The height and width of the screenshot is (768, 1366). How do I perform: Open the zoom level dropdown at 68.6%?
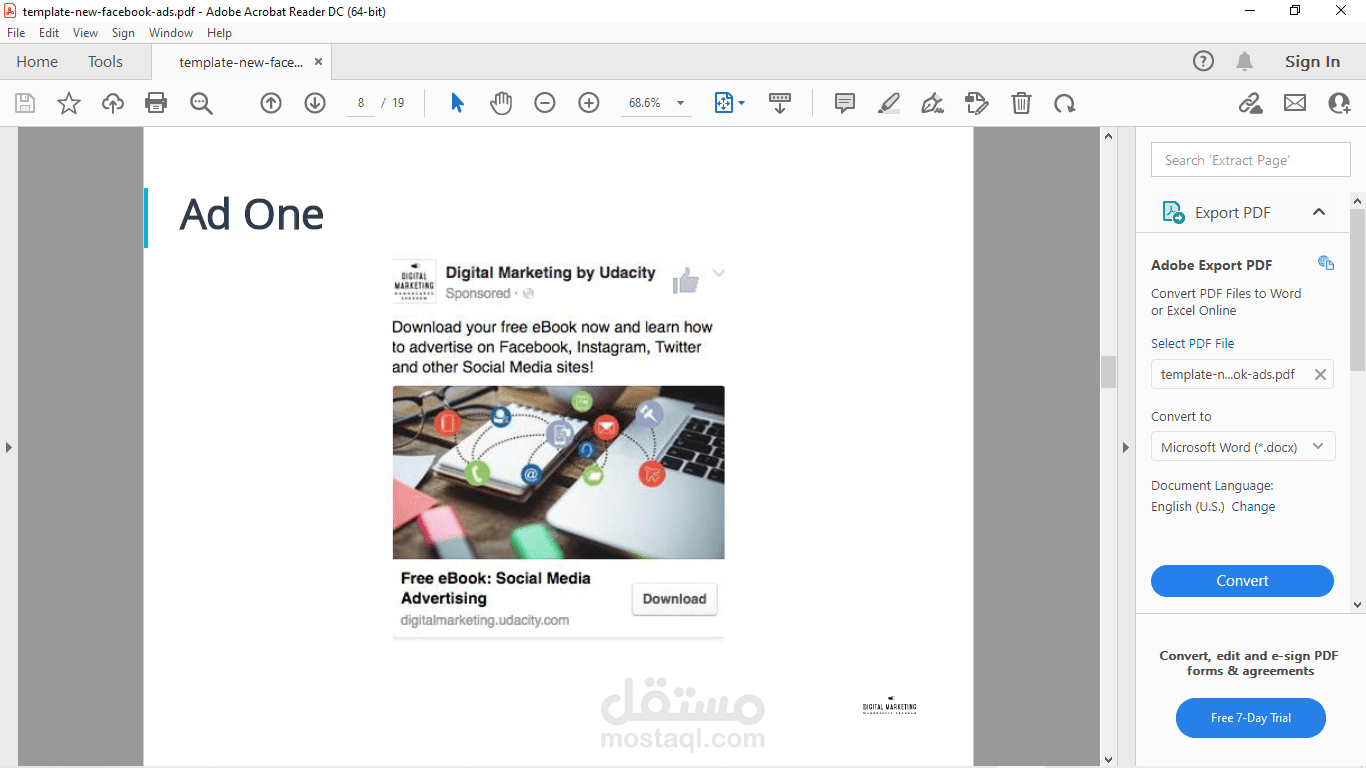tap(681, 103)
